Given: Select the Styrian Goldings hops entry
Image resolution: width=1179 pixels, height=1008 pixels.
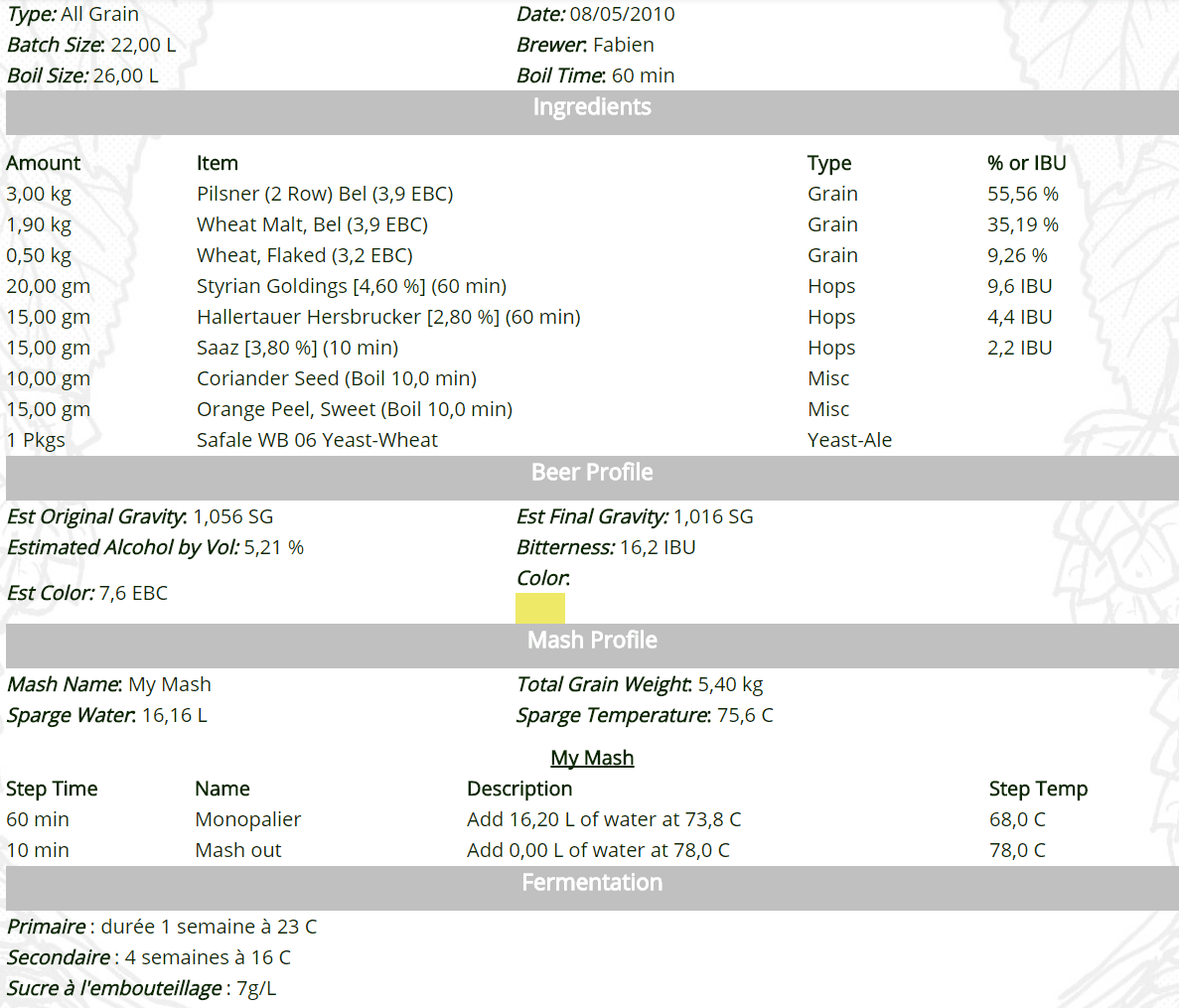Looking at the screenshot, I should click(x=351, y=286).
